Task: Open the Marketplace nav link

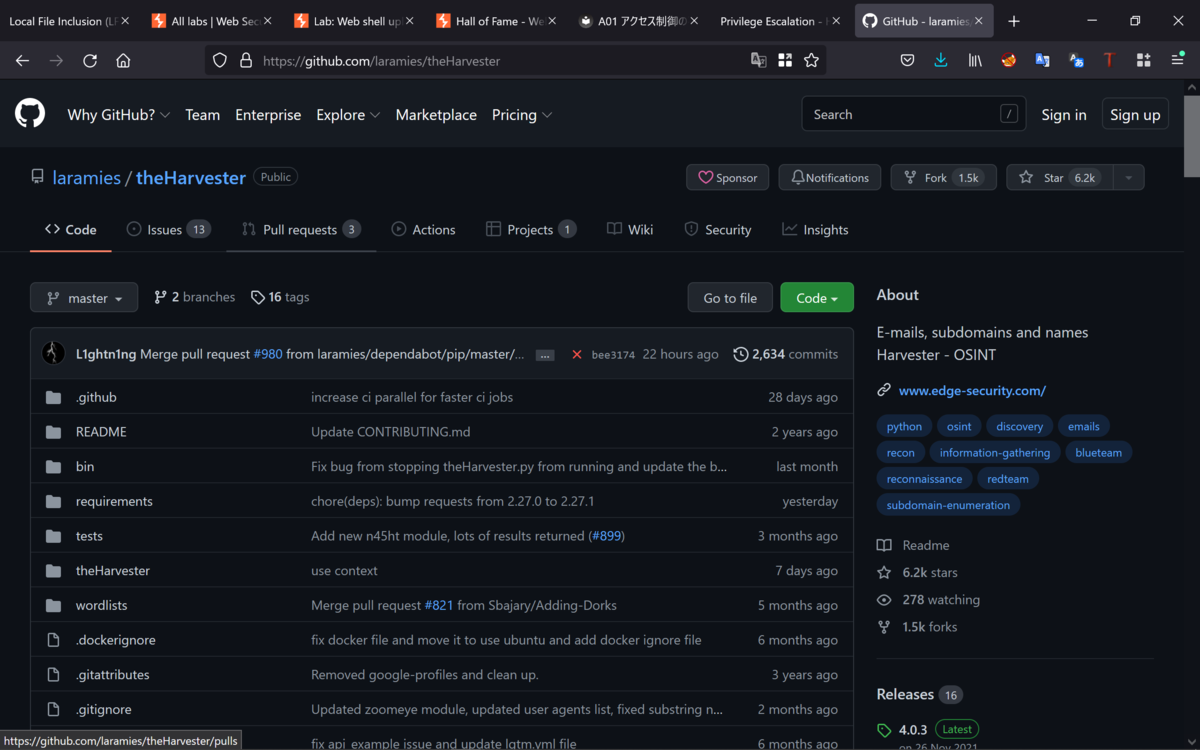Action: tap(436, 115)
